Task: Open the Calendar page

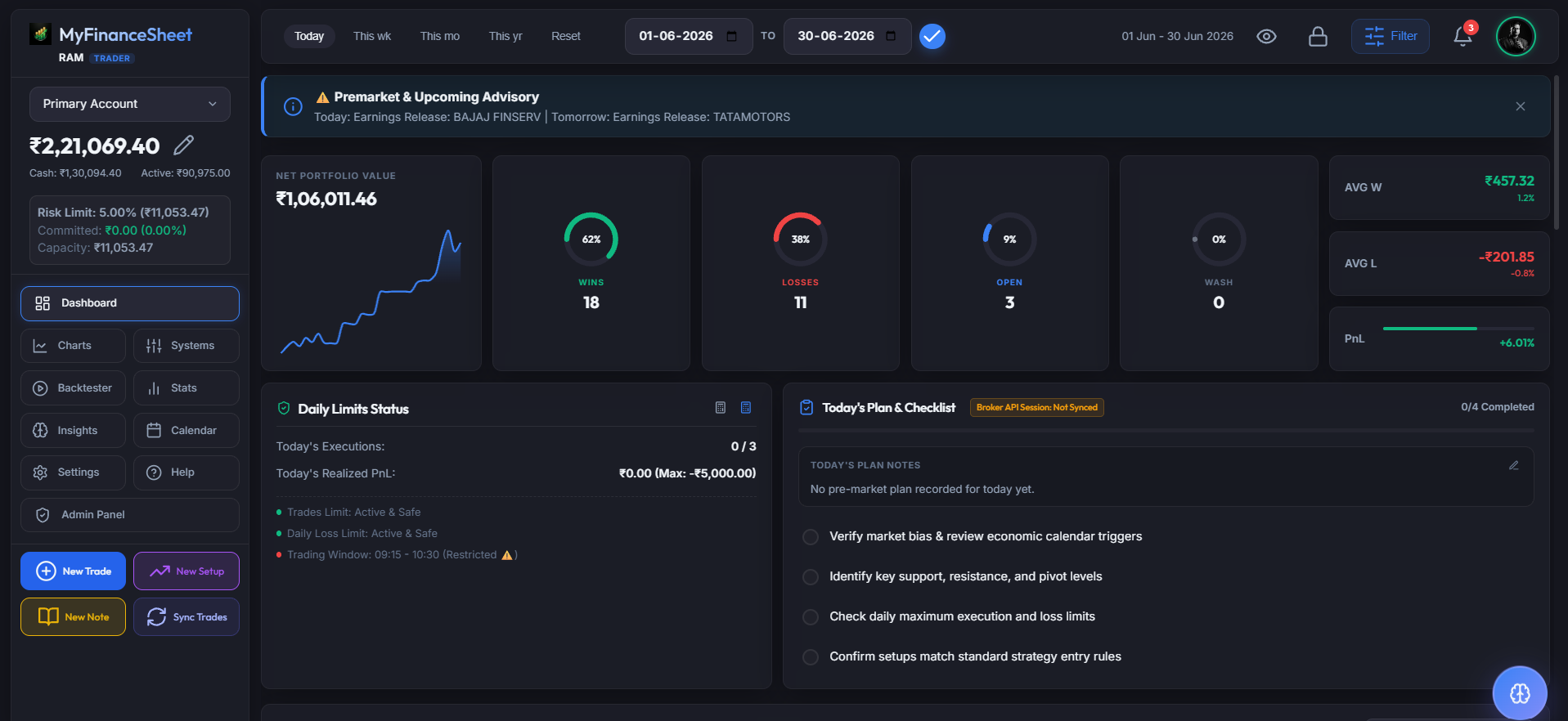Action: 186,431
